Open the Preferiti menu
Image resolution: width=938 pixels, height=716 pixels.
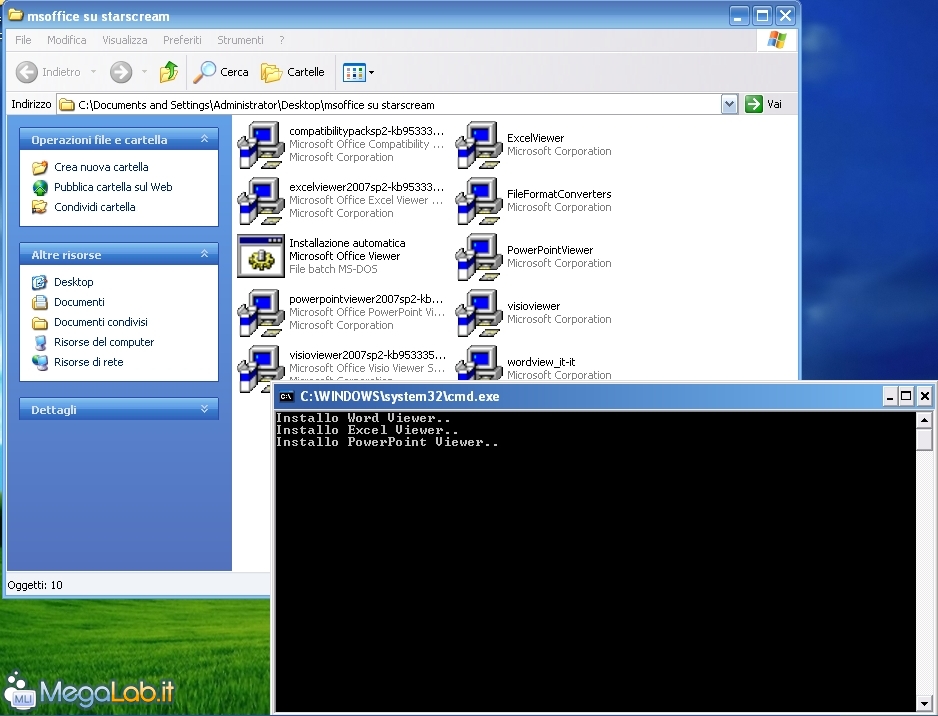coord(182,40)
